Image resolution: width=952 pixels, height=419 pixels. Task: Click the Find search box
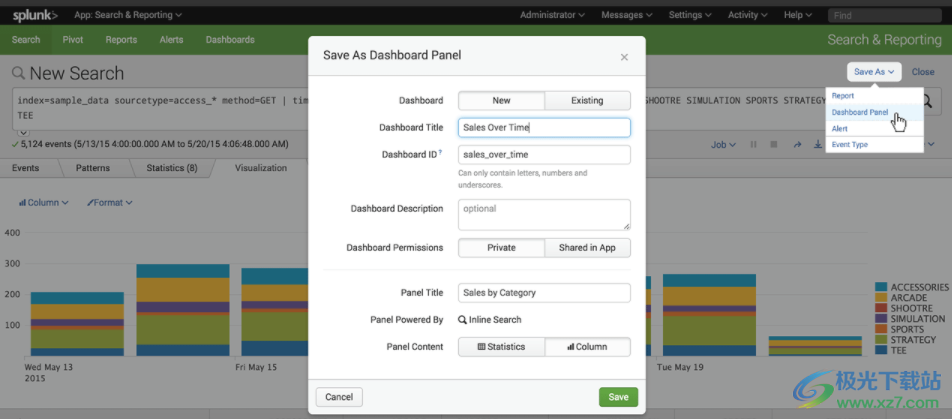pyautogui.click(x=884, y=15)
